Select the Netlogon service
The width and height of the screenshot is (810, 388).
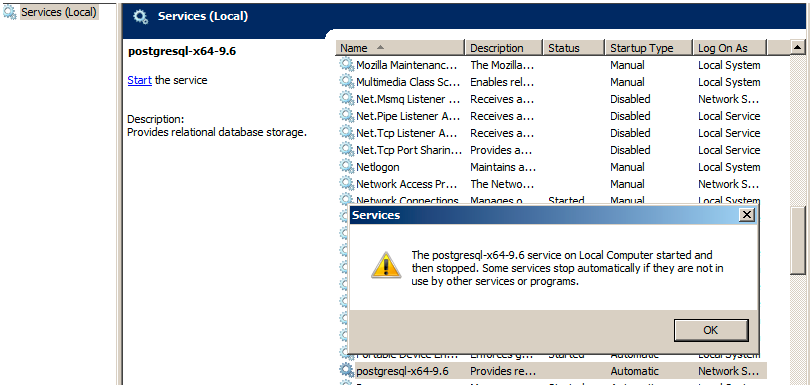pos(552,167)
